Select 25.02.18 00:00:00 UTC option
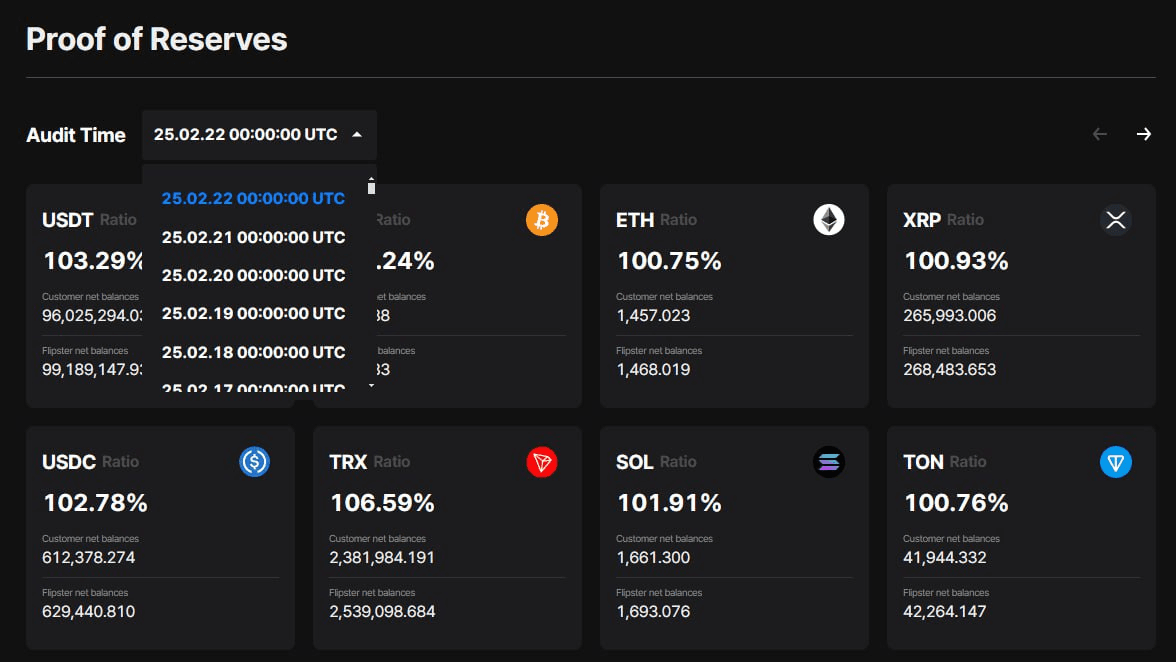The width and height of the screenshot is (1176, 662). coord(254,352)
